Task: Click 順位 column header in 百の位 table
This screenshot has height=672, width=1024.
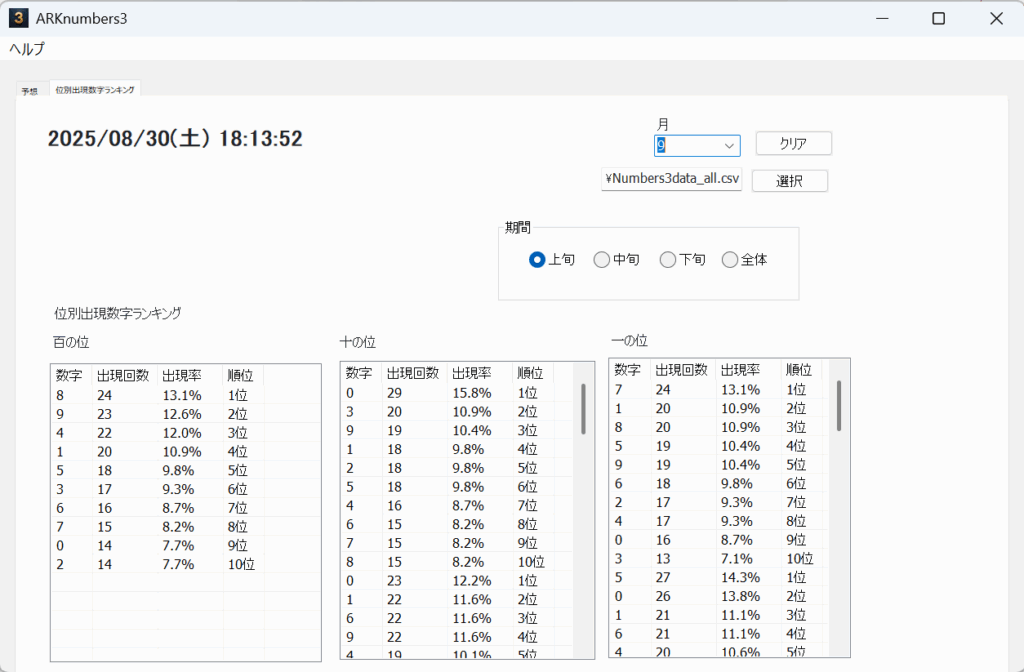Action: click(240, 376)
